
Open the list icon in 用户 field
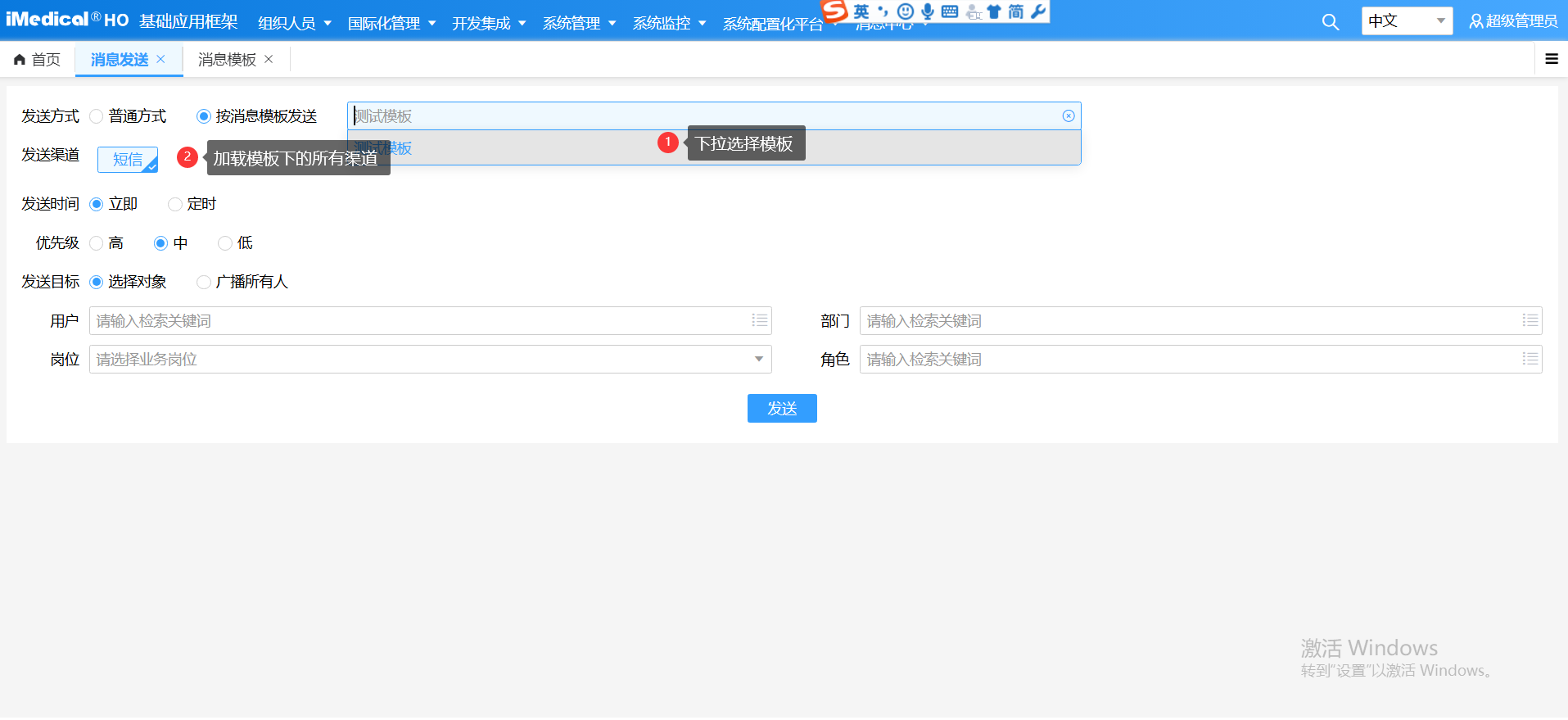tap(759, 320)
